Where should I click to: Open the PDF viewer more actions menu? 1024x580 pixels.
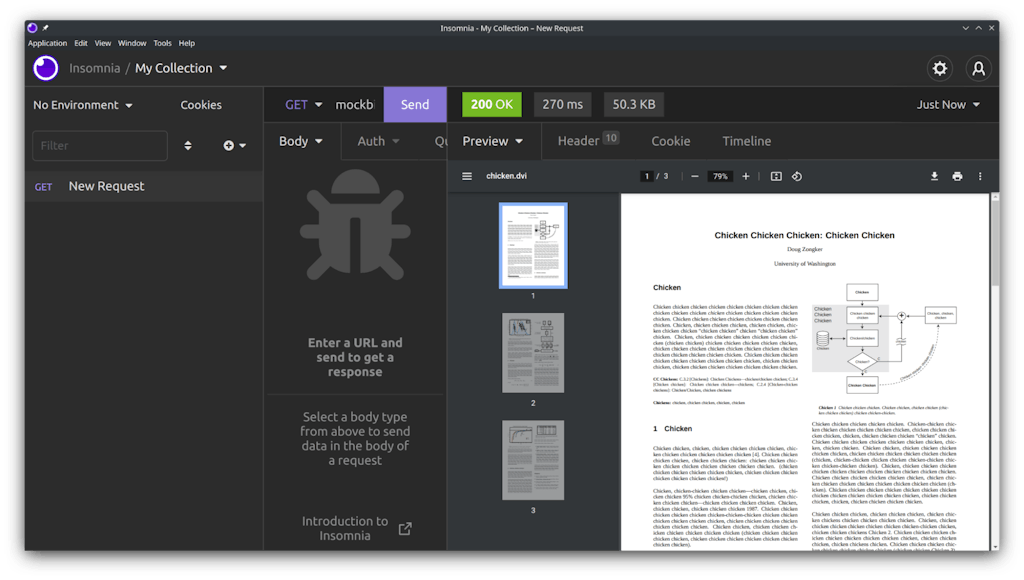coord(980,176)
